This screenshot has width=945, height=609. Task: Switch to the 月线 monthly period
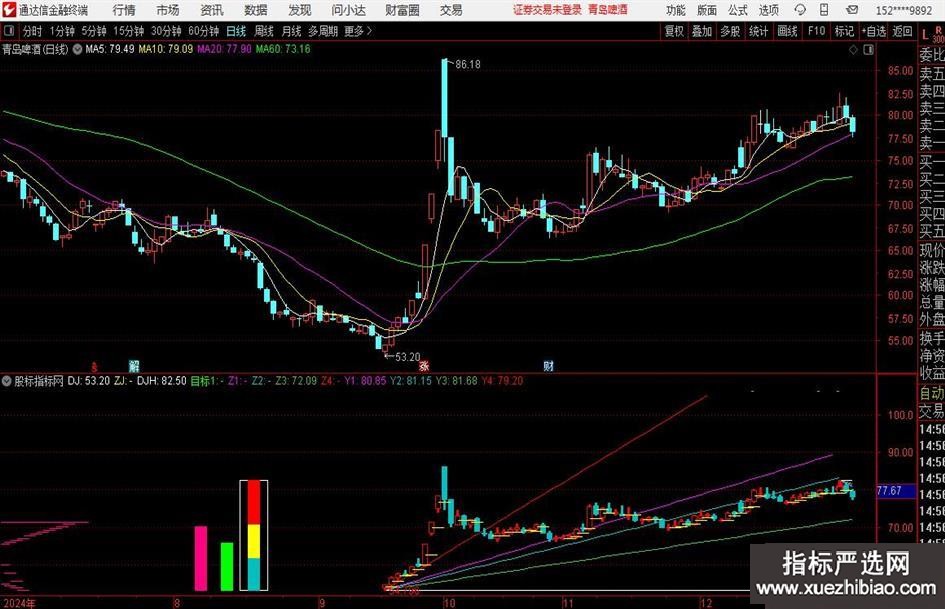pyautogui.click(x=292, y=31)
